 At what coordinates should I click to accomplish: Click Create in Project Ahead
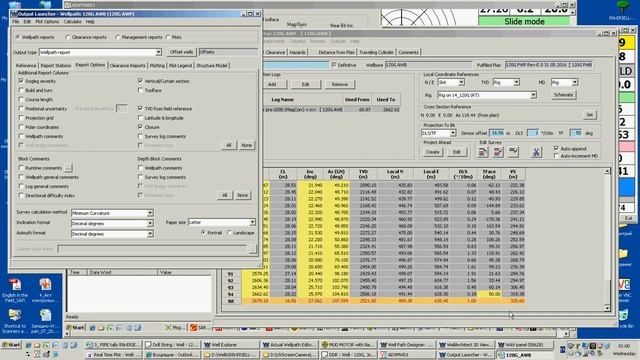tap(432, 152)
